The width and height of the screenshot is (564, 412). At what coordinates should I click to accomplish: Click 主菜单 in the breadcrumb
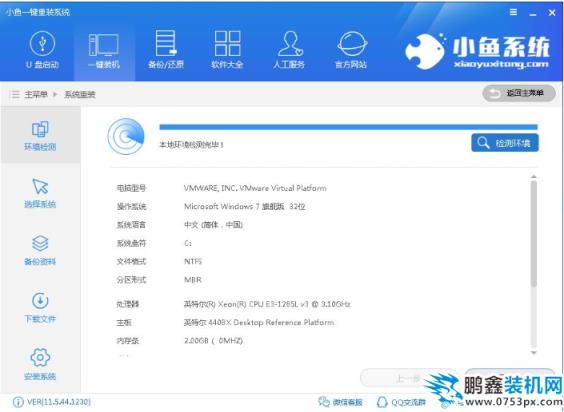tap(36, 95)
